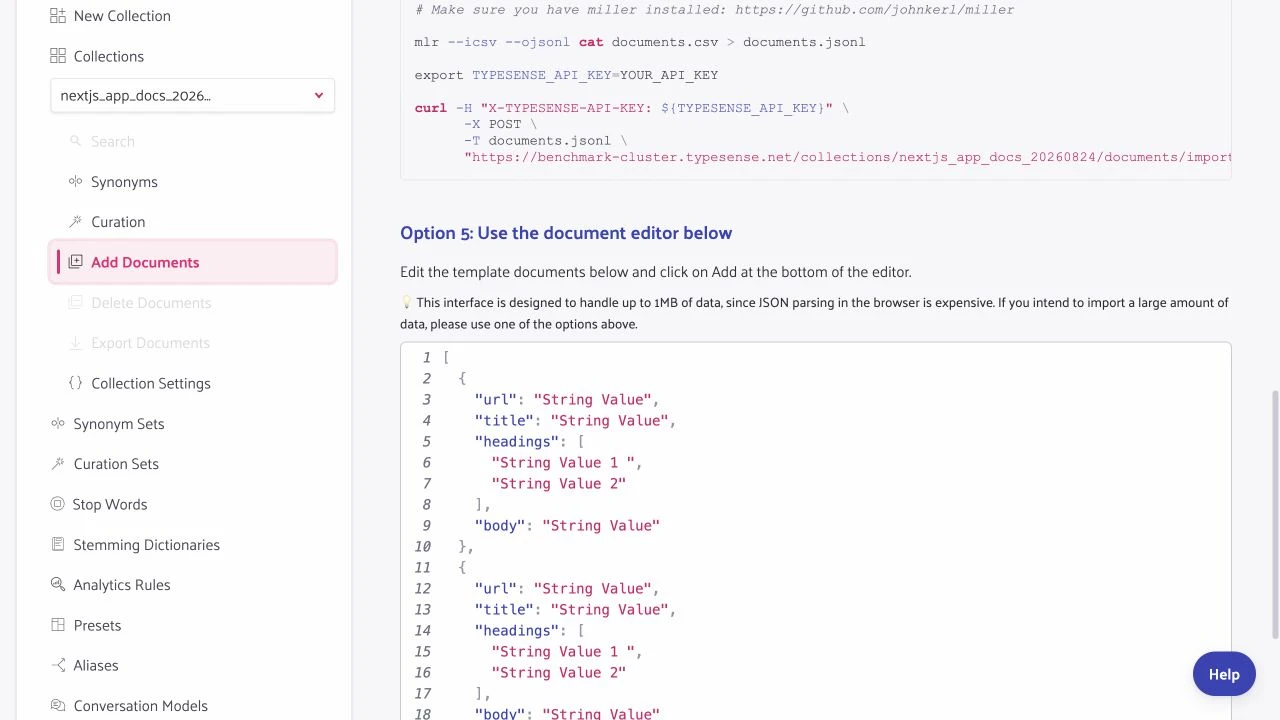Click the Synonym Sets icon
Viewport: 1280px width, 720px height.
57,424
